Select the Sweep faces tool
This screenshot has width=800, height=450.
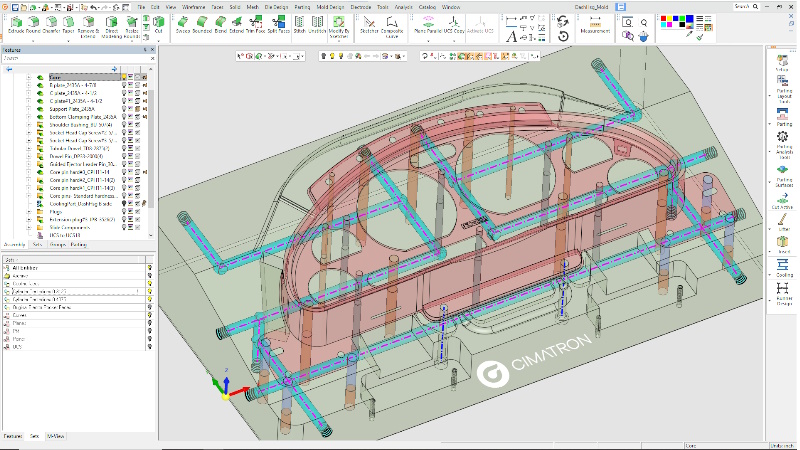183,24
